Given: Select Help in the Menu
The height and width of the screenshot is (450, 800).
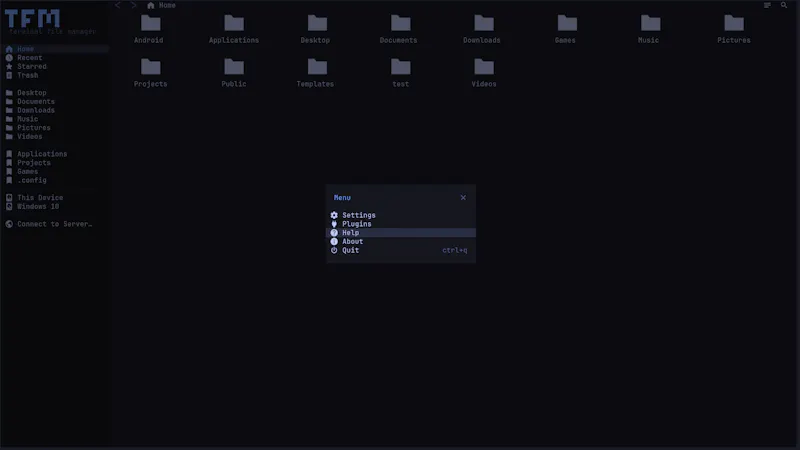Looking at the screenshot, I should point(401,233).
